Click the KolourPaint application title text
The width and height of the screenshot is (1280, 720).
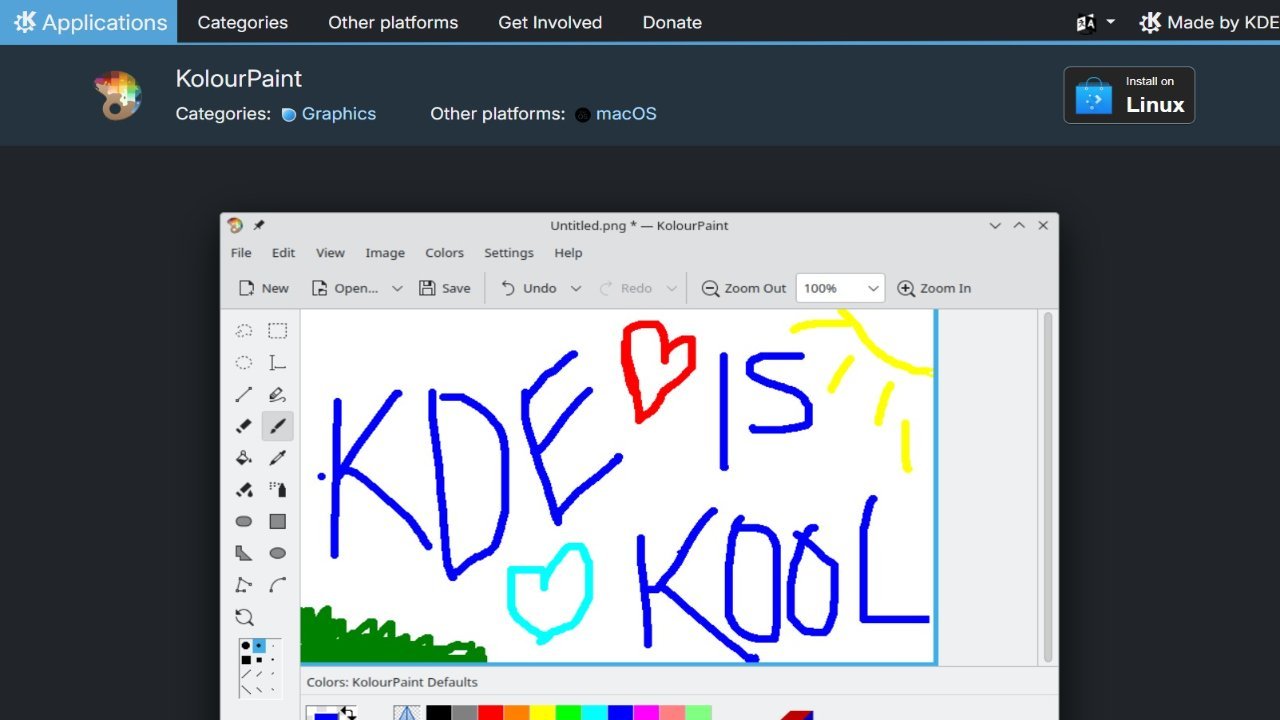coord(239,79)
